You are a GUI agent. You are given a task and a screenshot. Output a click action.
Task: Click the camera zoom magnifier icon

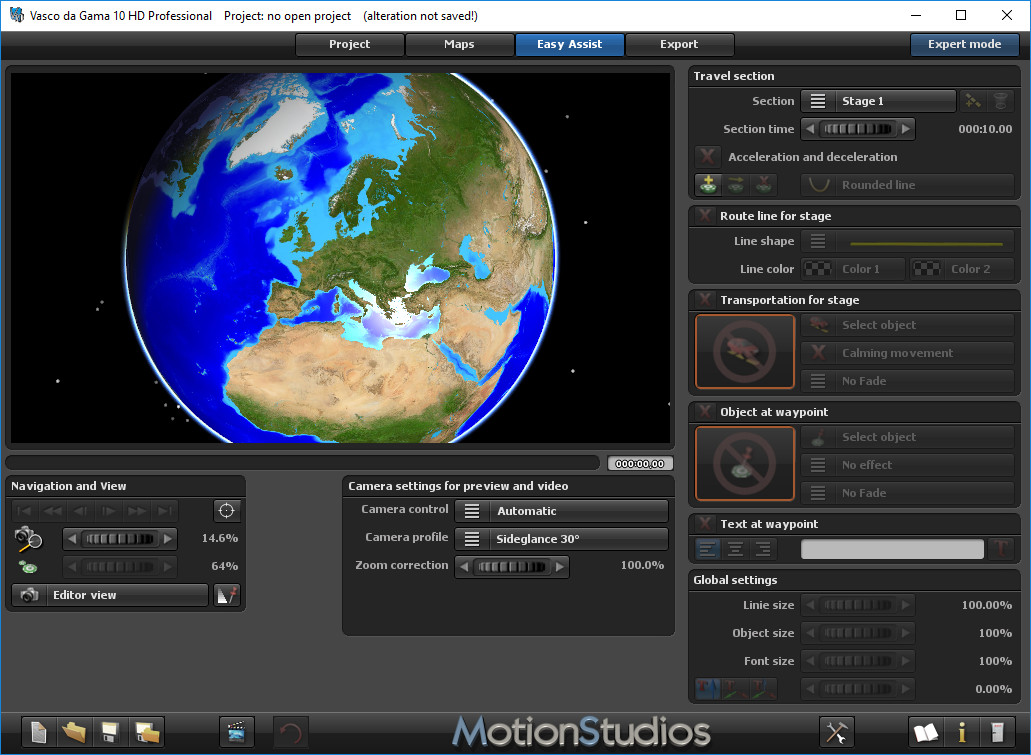click(x=28, y=539)
